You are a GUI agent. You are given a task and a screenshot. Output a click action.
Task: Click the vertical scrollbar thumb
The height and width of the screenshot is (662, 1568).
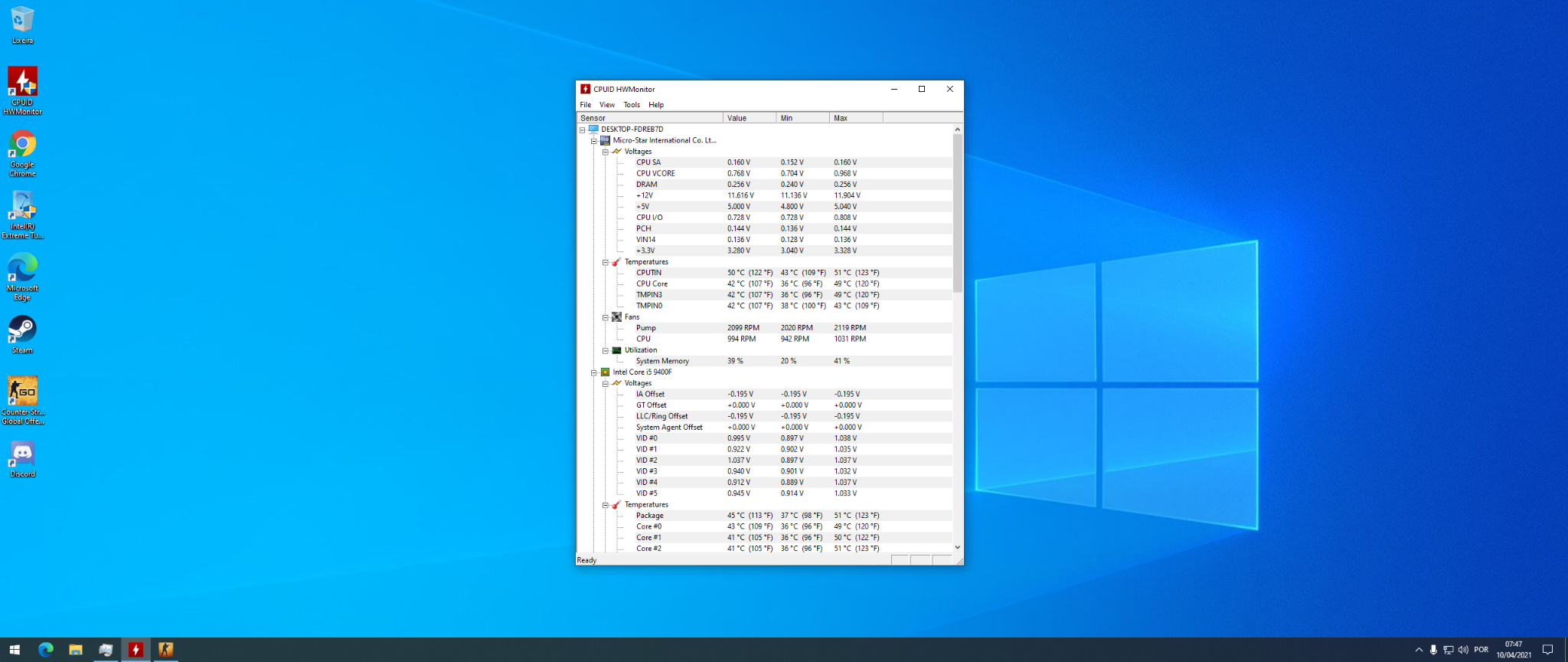coord(957,213)
